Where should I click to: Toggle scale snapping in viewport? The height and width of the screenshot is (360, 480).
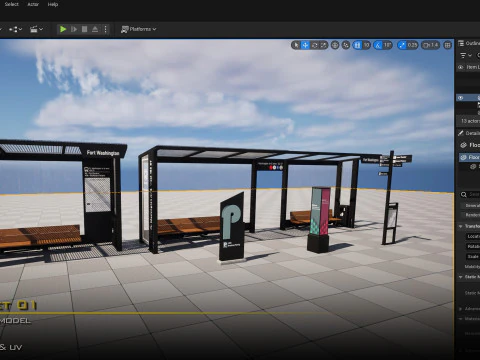click(x=402, y=45)
